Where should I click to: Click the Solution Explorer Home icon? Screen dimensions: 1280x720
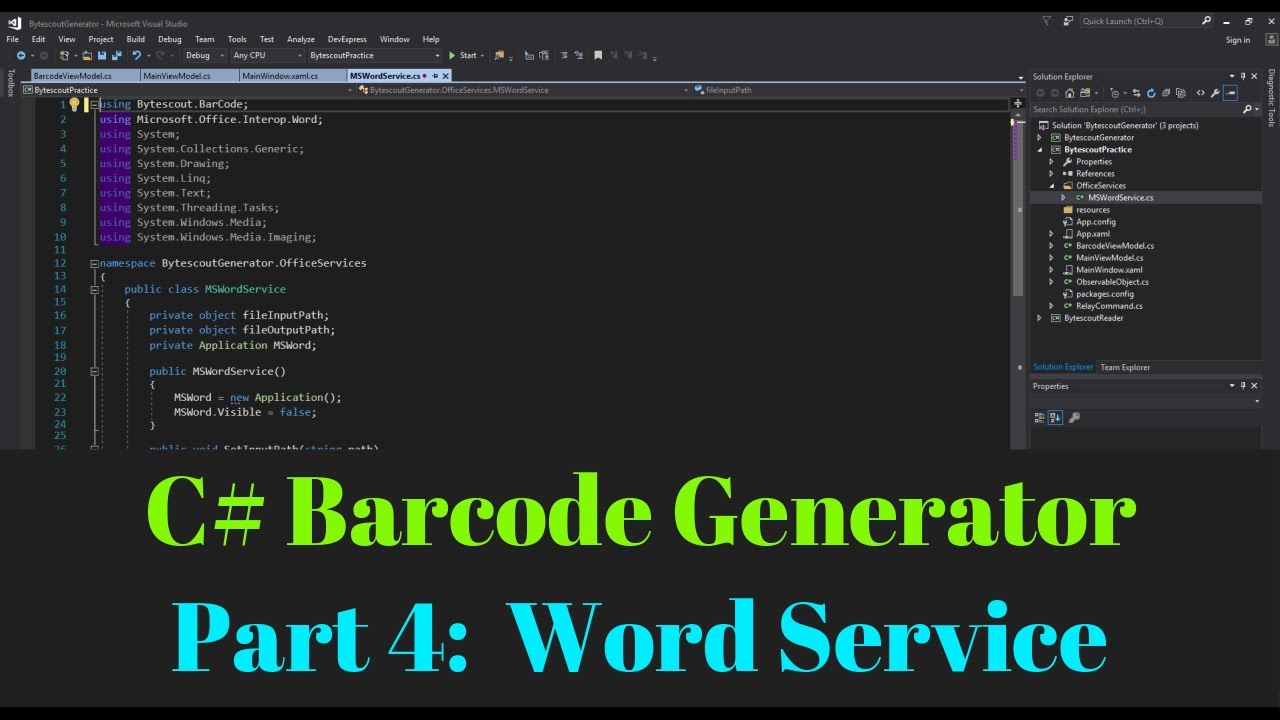[x=1069, y=93]
